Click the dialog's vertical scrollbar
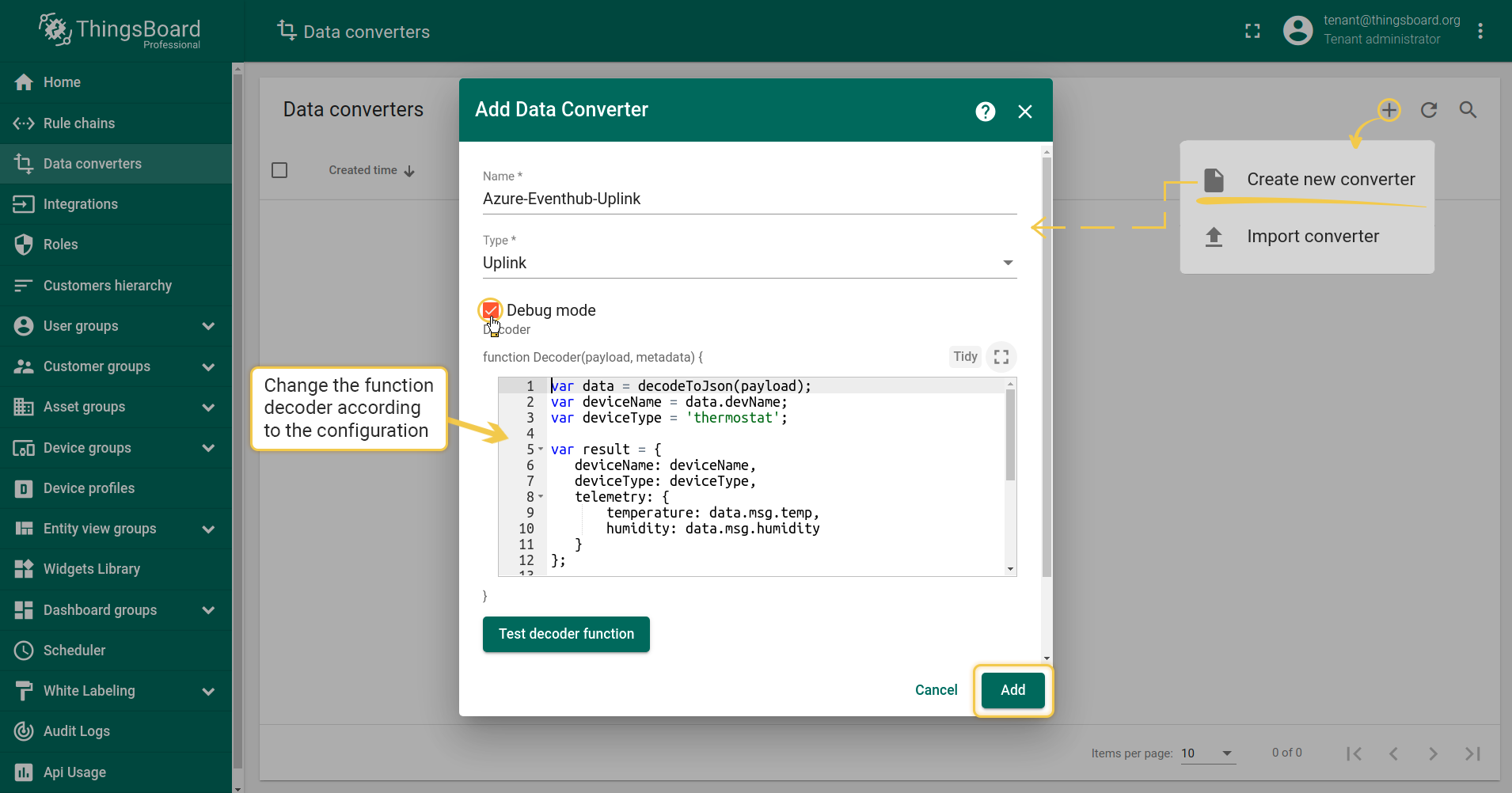This screenshot has height=793, width=1512. pos(1047,364)
